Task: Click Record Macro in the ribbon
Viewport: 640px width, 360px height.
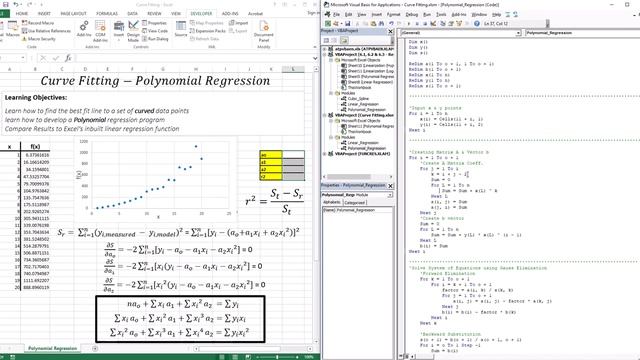Action: click(38, 23)
